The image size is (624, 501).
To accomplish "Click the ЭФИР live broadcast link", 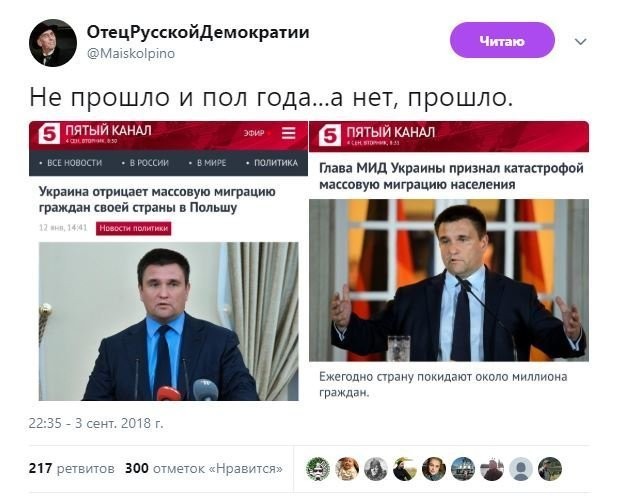I will [254, 133].
